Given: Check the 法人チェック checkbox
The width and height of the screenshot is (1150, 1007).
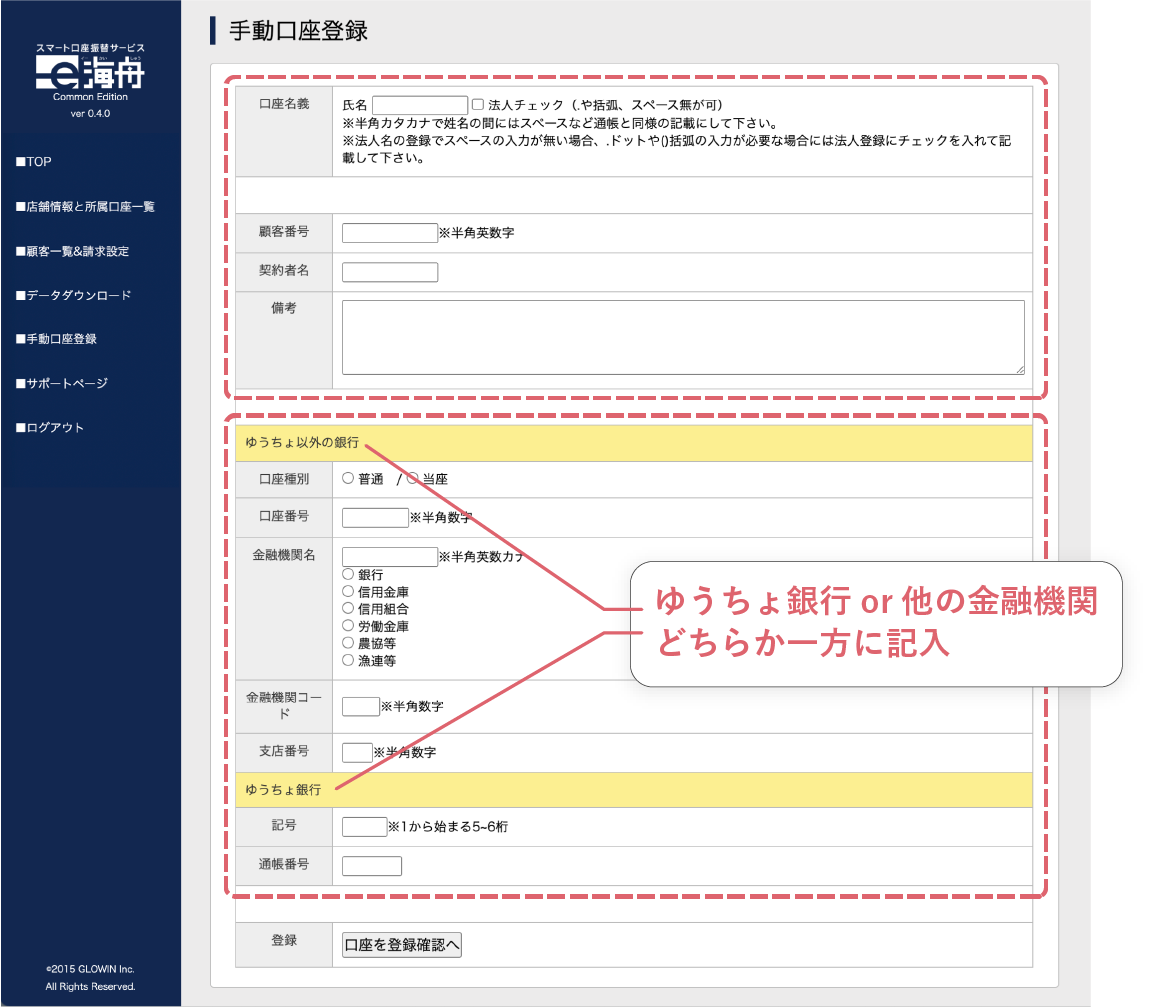Looking at the screenshot, I should coord(477,102).
